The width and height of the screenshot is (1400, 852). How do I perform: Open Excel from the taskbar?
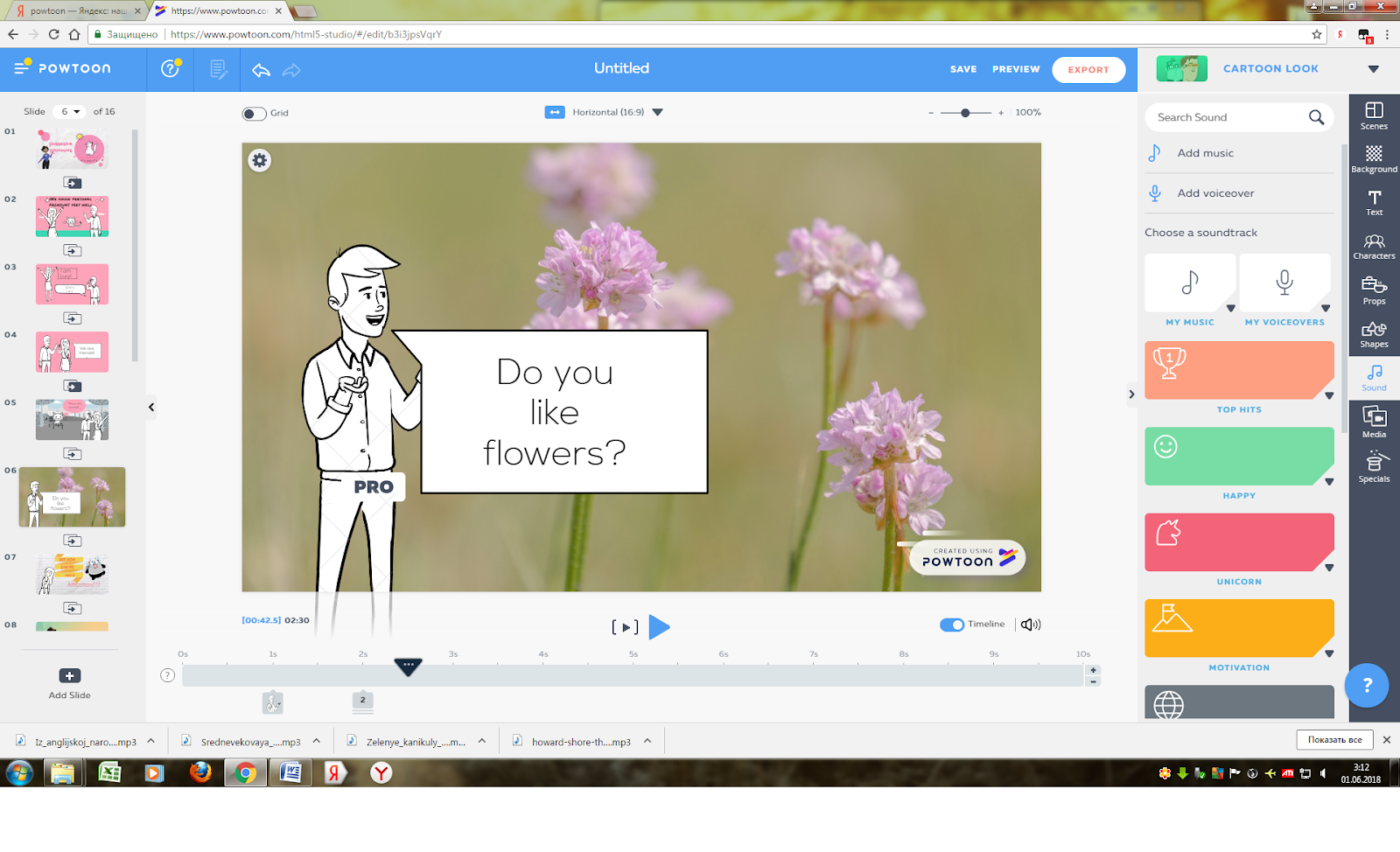click(x=109, y=772)
